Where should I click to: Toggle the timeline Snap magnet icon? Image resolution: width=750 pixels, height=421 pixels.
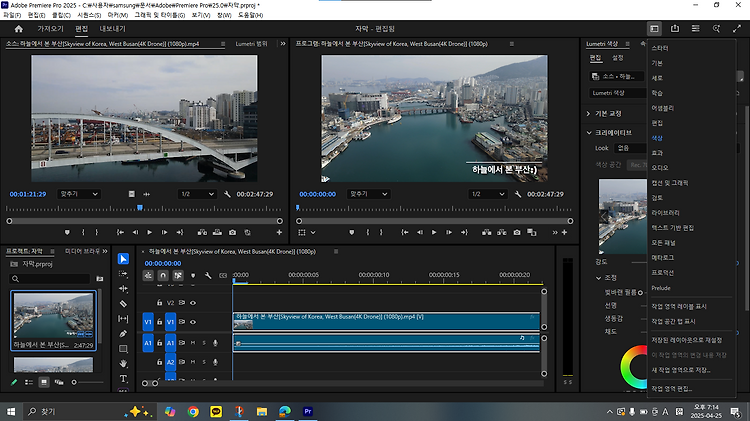(163, 275)
